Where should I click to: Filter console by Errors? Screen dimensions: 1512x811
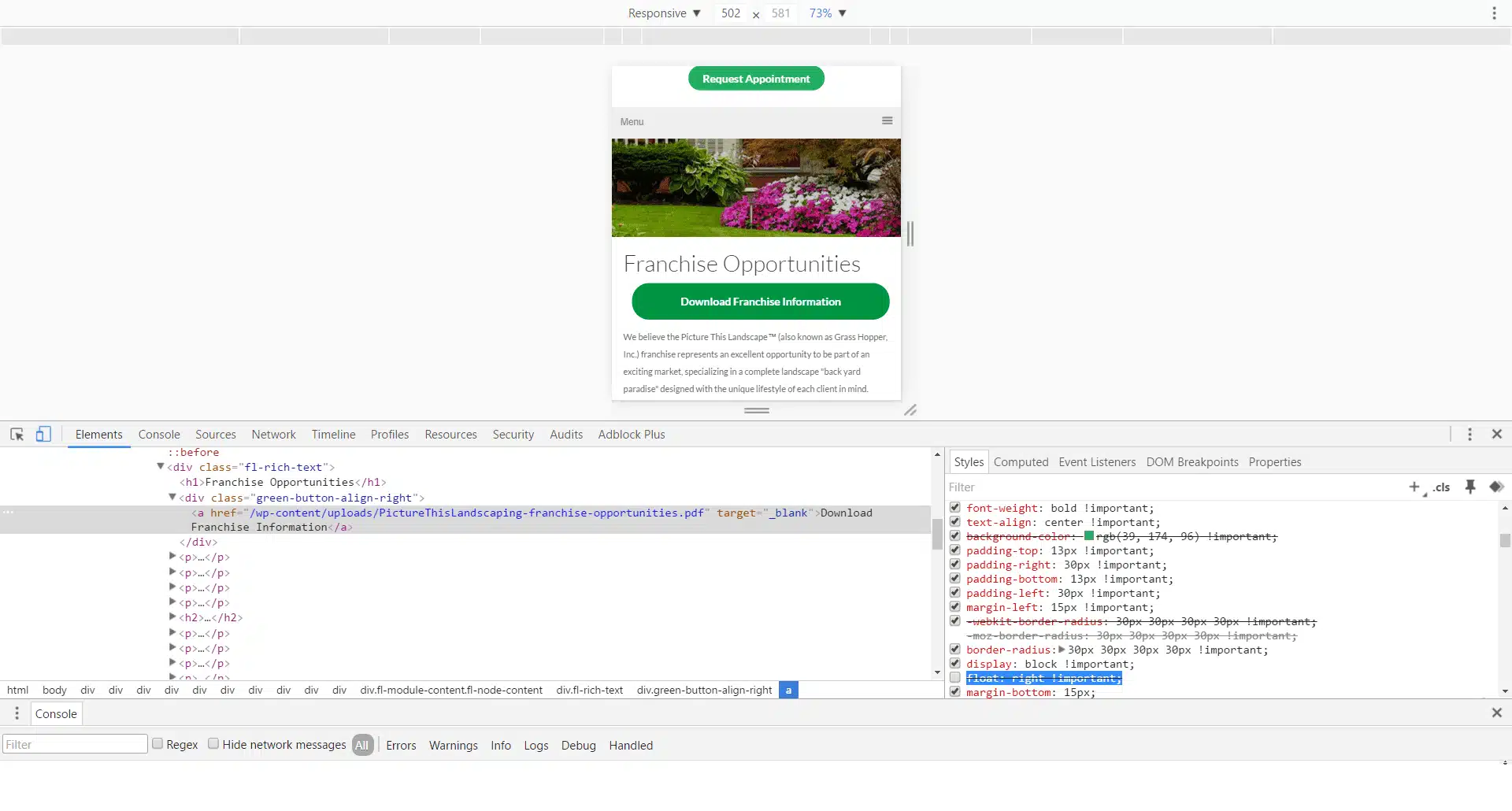(401, 746)
